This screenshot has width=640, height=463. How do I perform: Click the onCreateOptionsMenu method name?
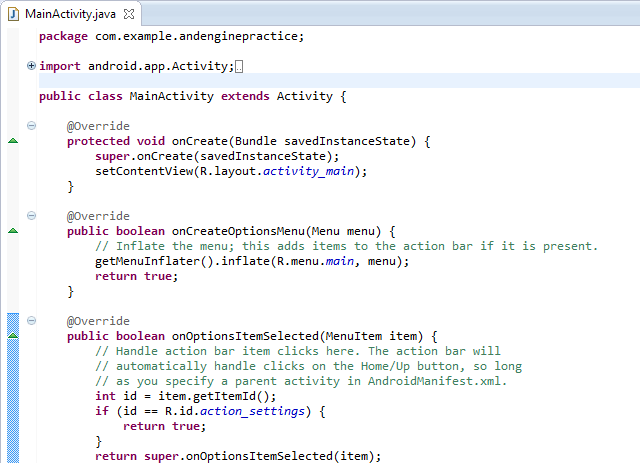[238, 231]
